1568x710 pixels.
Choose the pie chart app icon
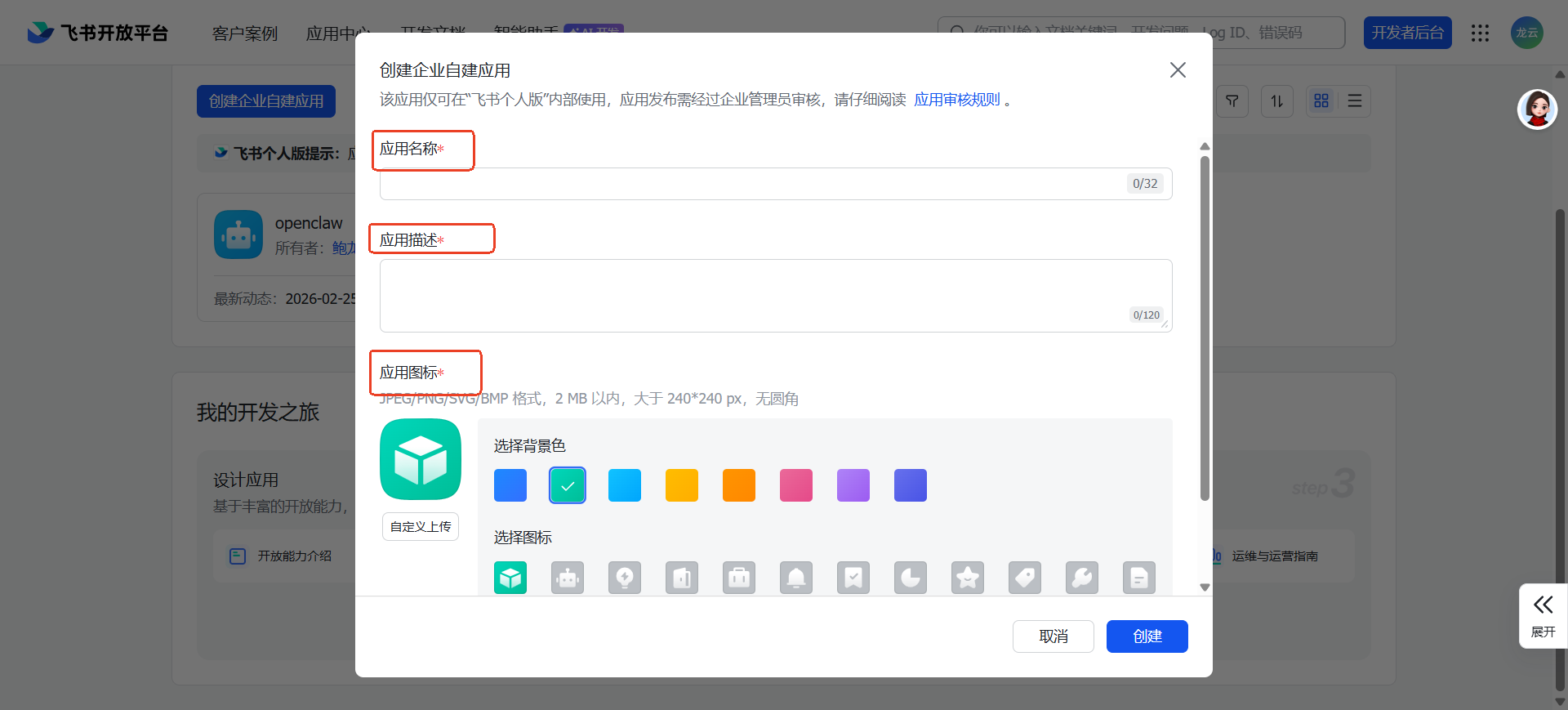pyautogui.click(x=911, y=578)
